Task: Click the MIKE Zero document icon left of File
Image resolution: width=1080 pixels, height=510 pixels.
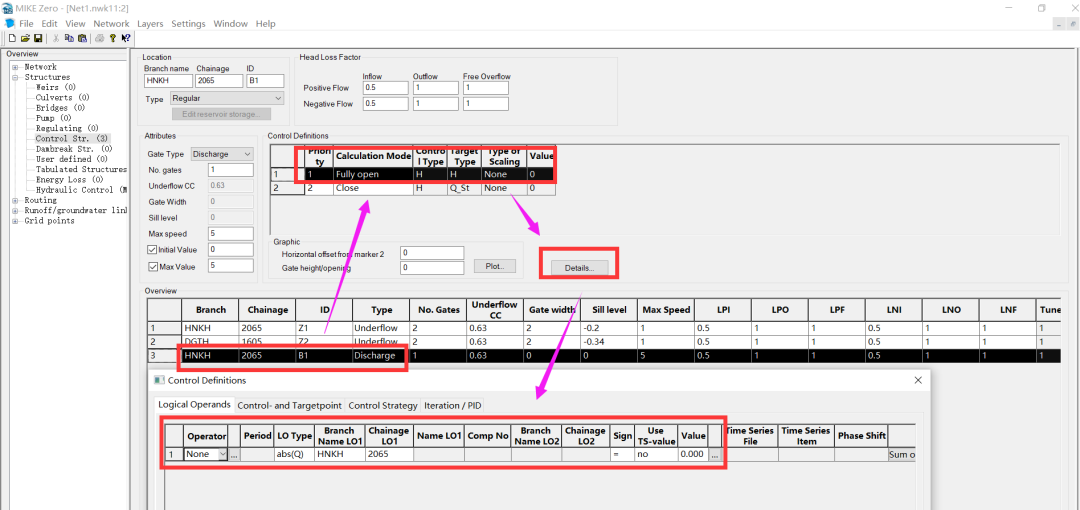Action: 10,23
